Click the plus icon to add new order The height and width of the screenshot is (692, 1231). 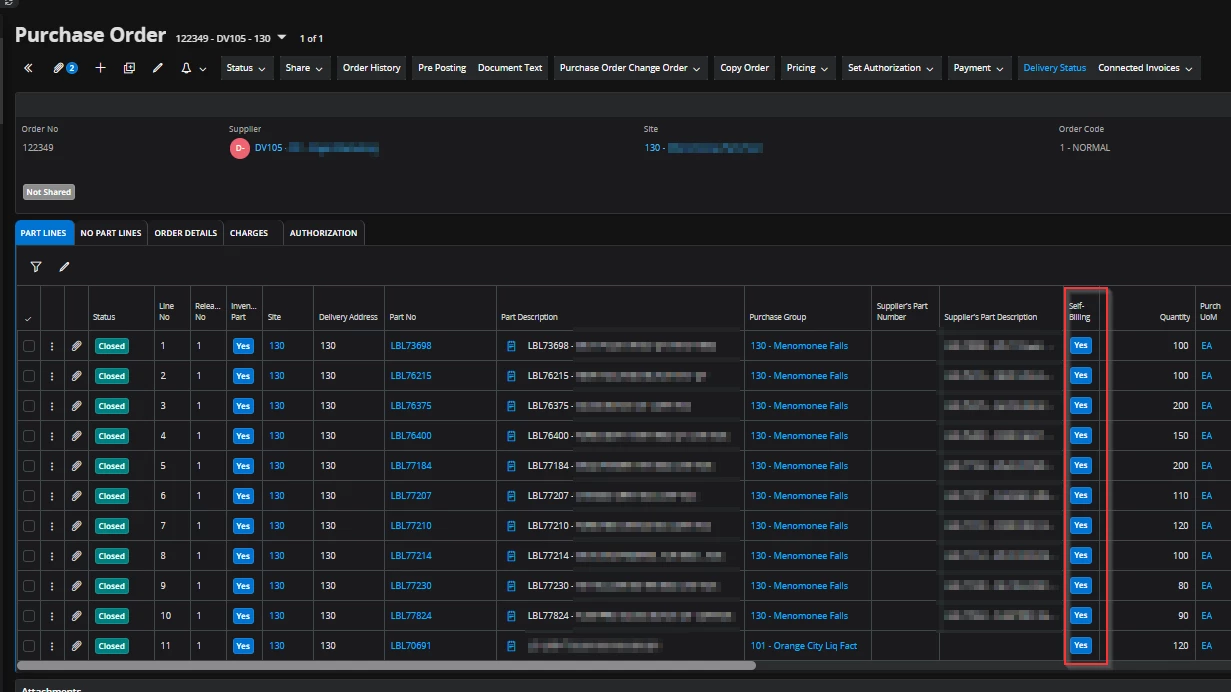pyautogui.click(x=100, y=68)
